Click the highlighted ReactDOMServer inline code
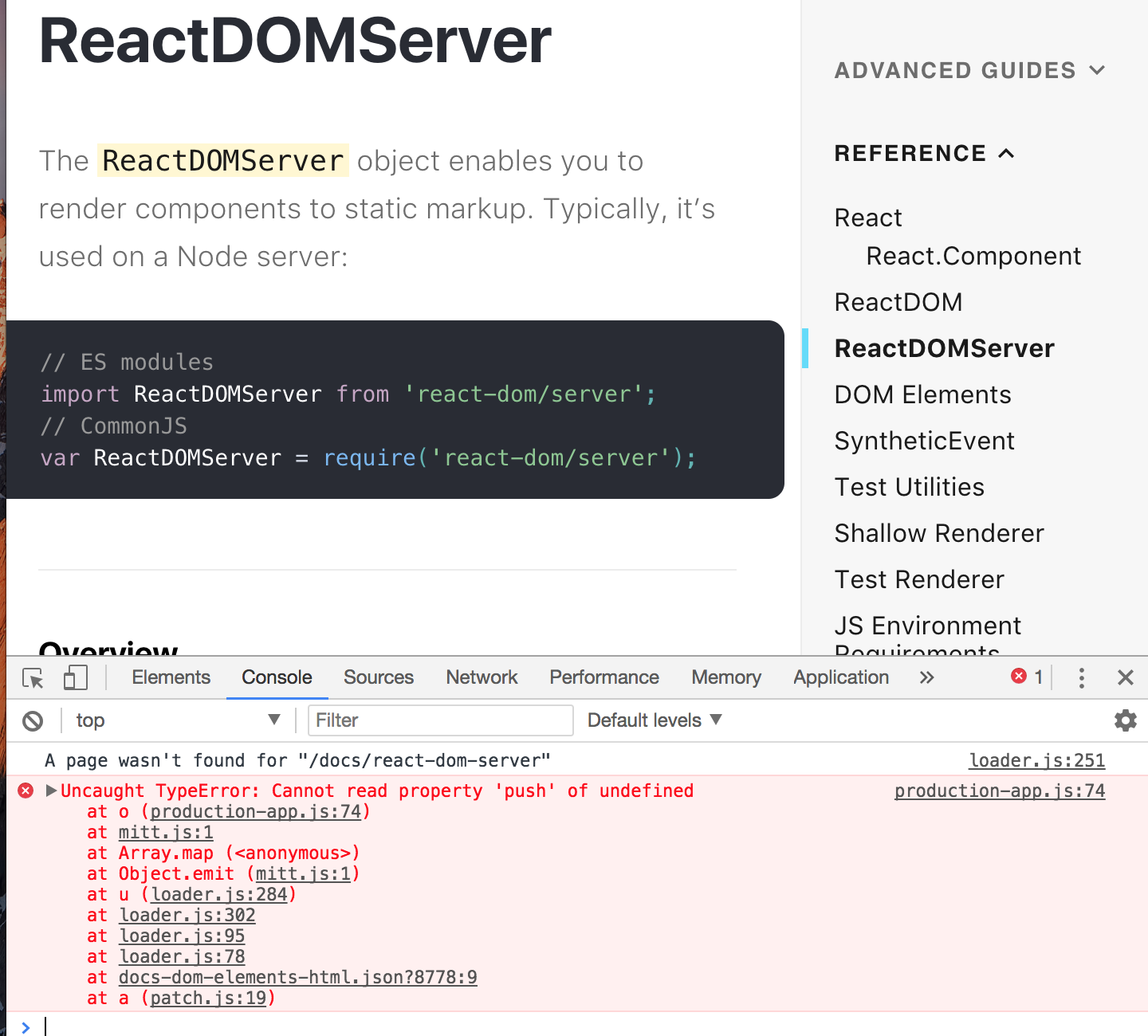 pyautogui.click(x=223, y=161)
